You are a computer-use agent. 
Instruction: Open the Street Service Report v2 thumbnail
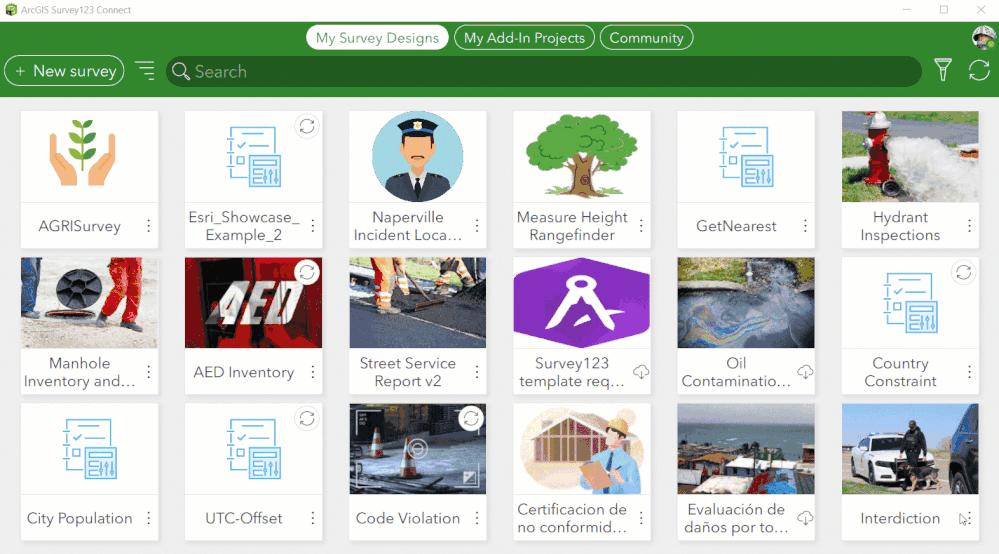[x=417, y=302]
